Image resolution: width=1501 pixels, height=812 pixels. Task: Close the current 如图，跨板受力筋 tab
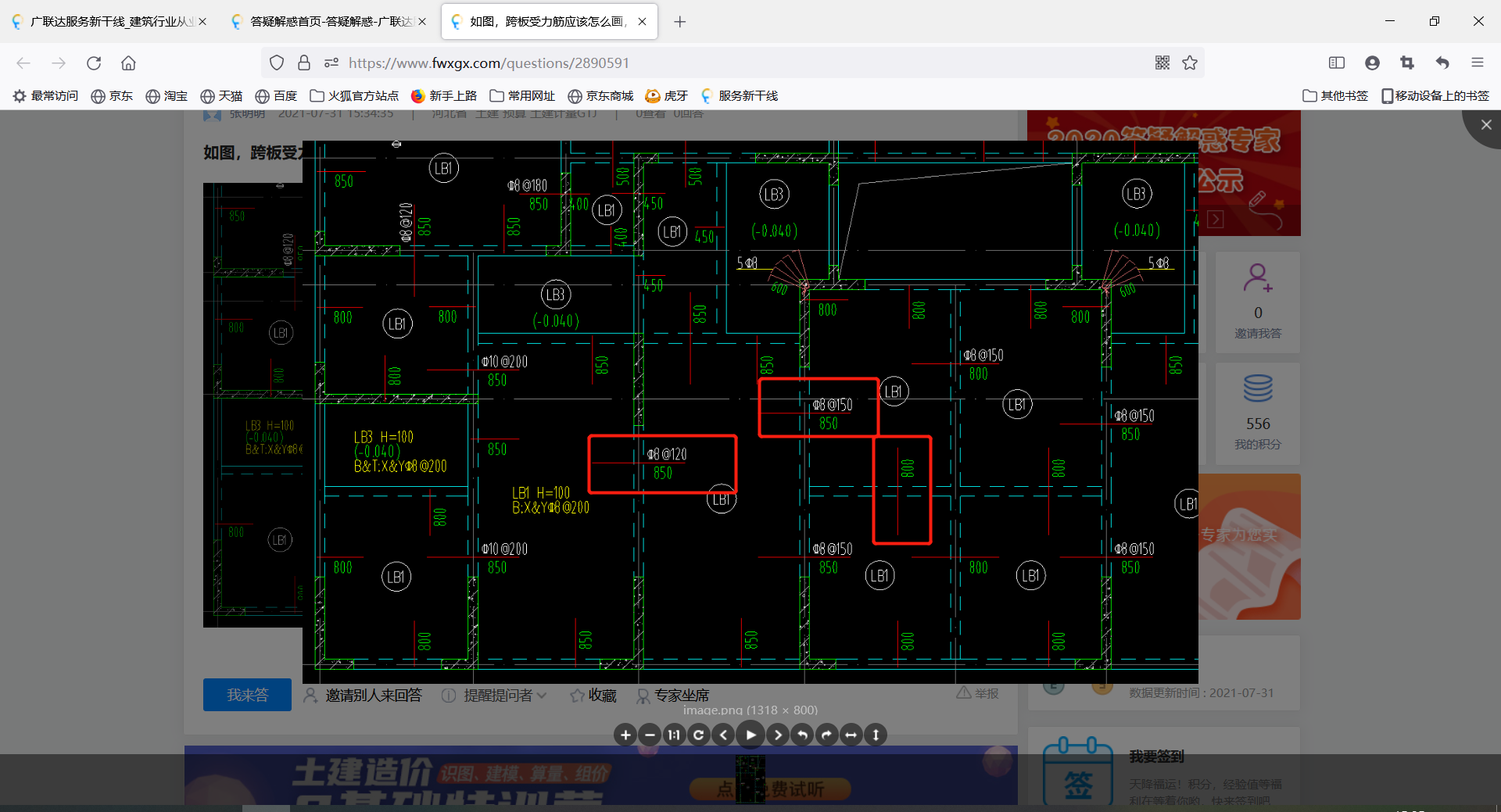point(642,22)
